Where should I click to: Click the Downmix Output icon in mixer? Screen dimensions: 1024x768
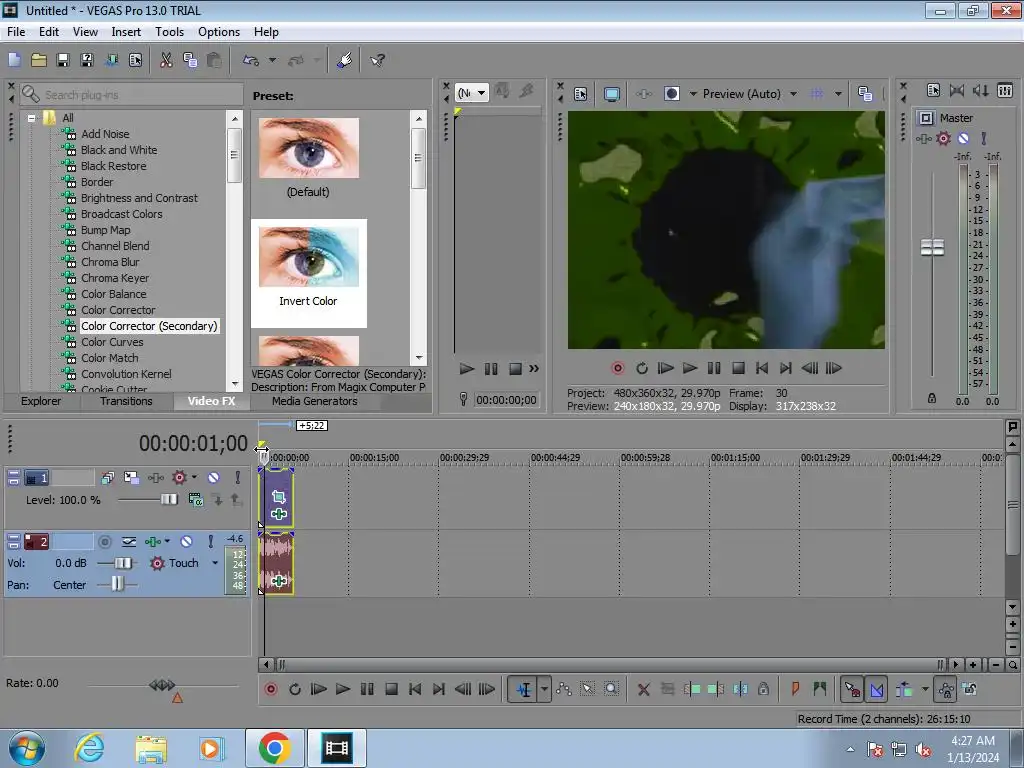point(957,90)
